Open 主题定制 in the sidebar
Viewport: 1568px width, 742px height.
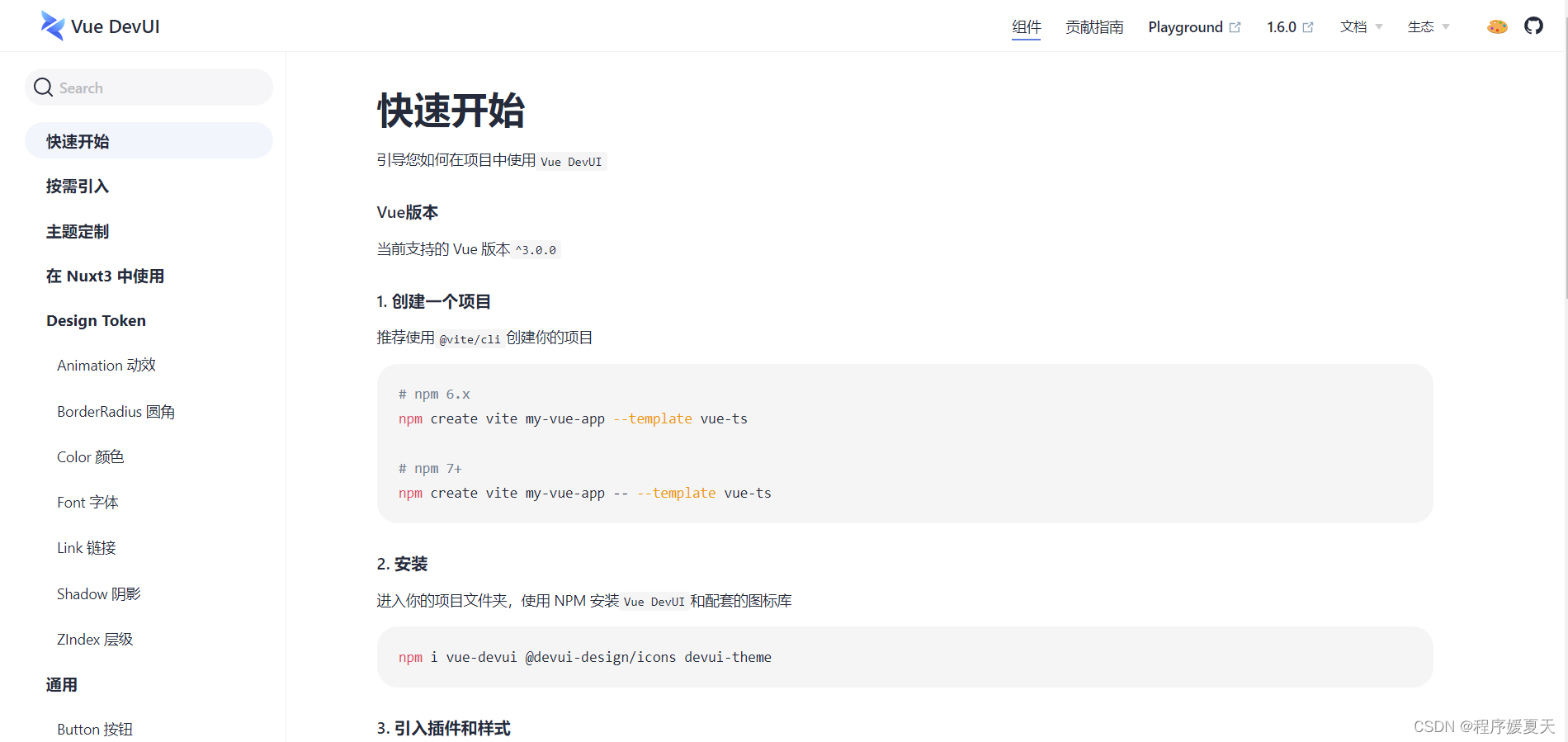click(x=78, y=232)
